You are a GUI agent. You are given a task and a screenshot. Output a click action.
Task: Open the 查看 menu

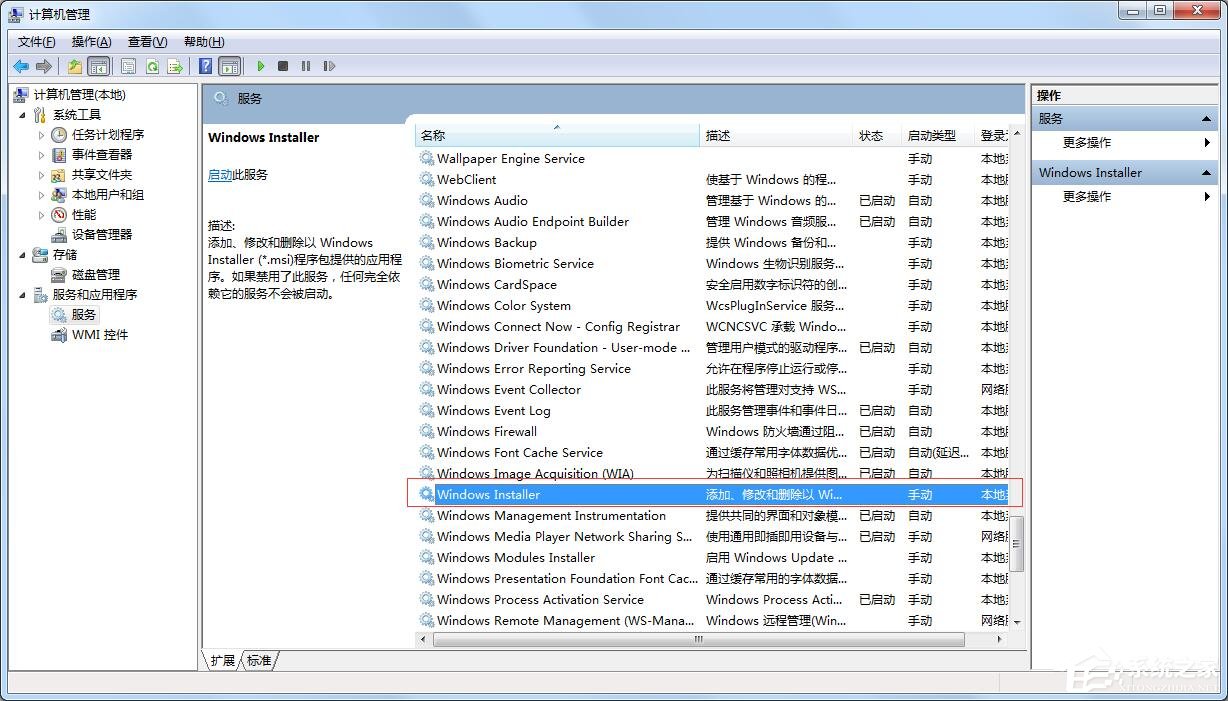tap(145, 41)
